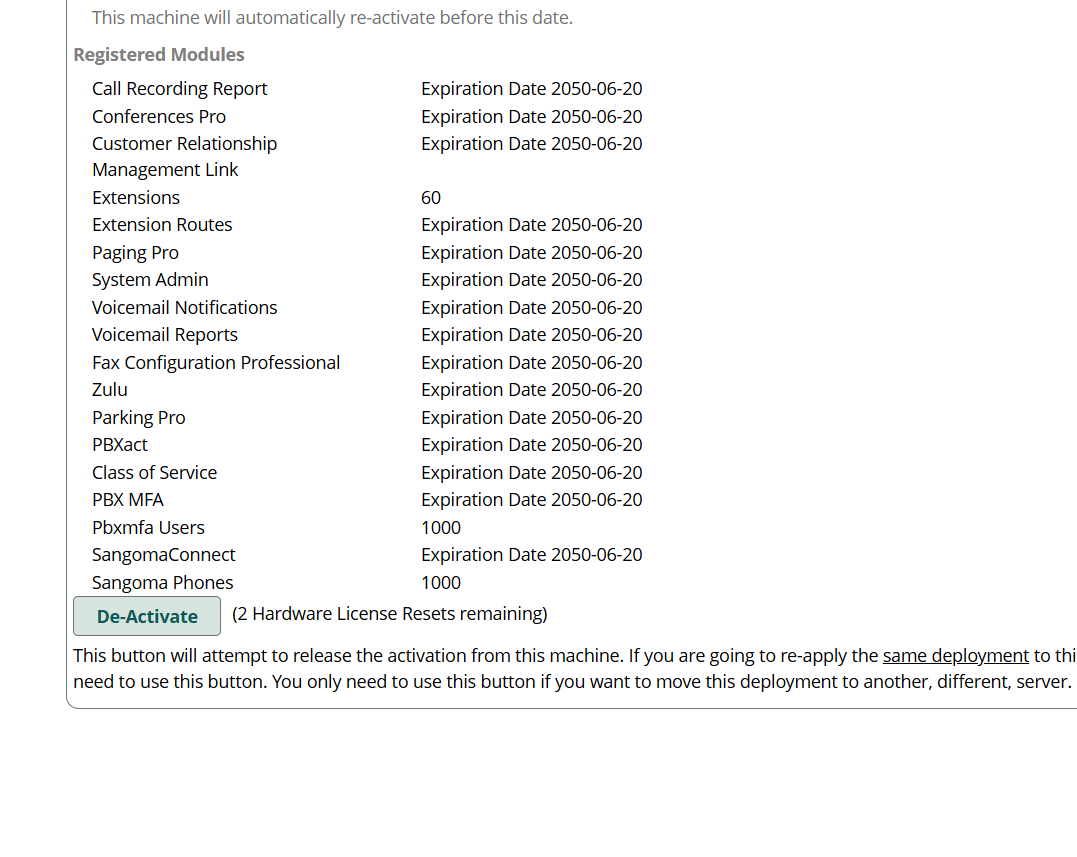Click the Paging Pro module label

click(x=135, y=253)
